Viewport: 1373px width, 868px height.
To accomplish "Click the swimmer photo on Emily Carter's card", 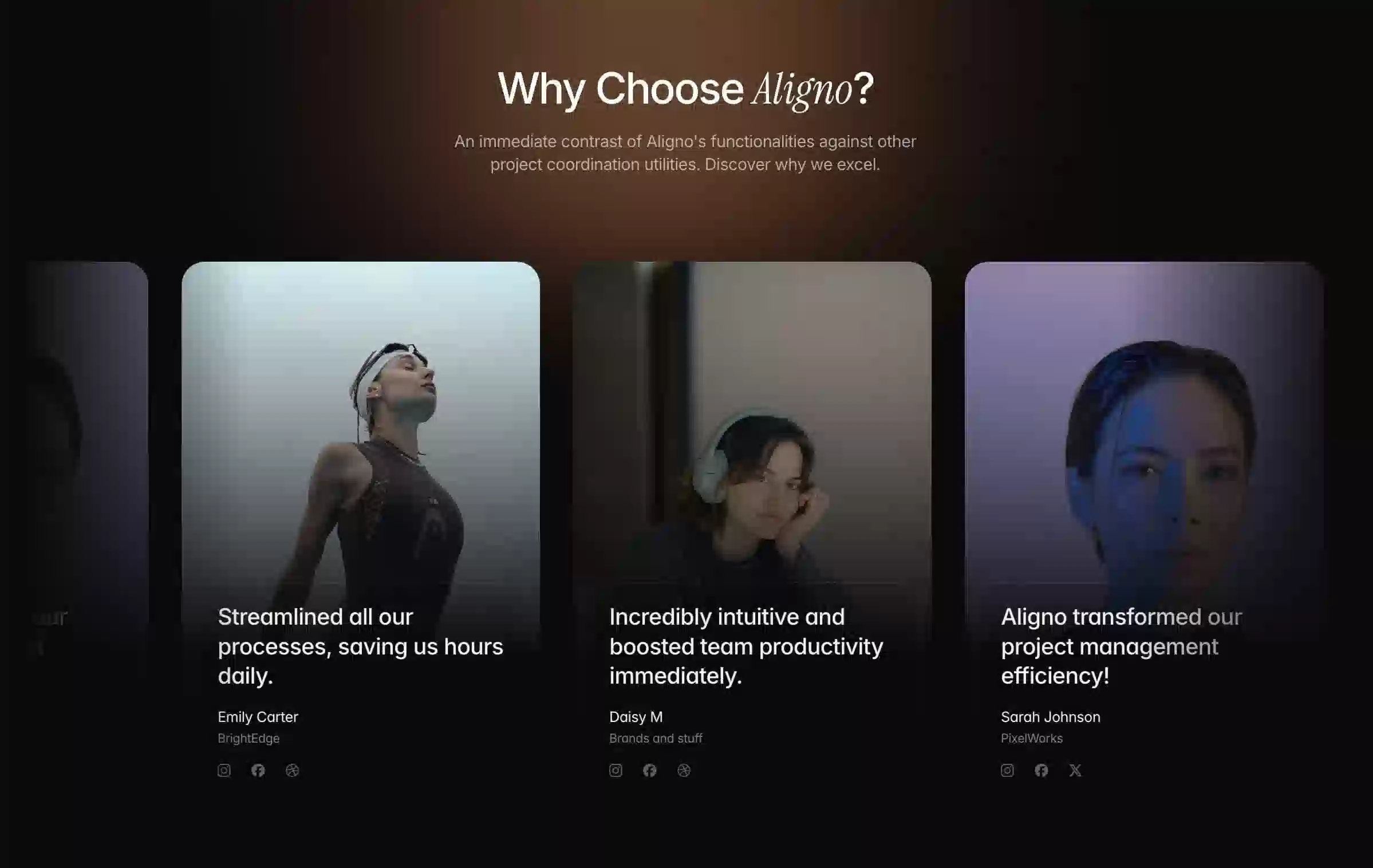I will click(x=361, y=429).
